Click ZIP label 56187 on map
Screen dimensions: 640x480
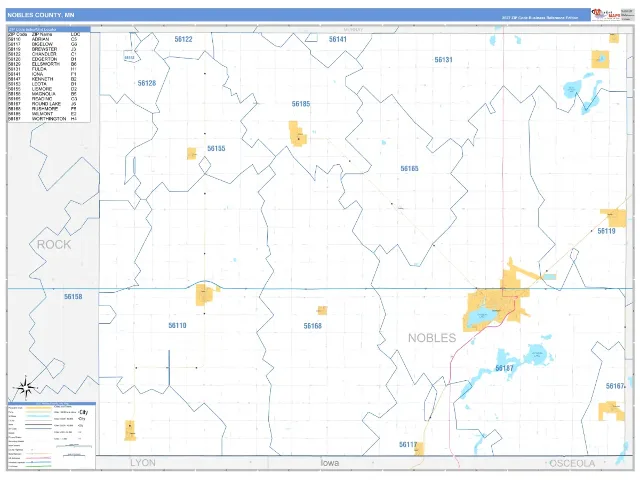504,368
